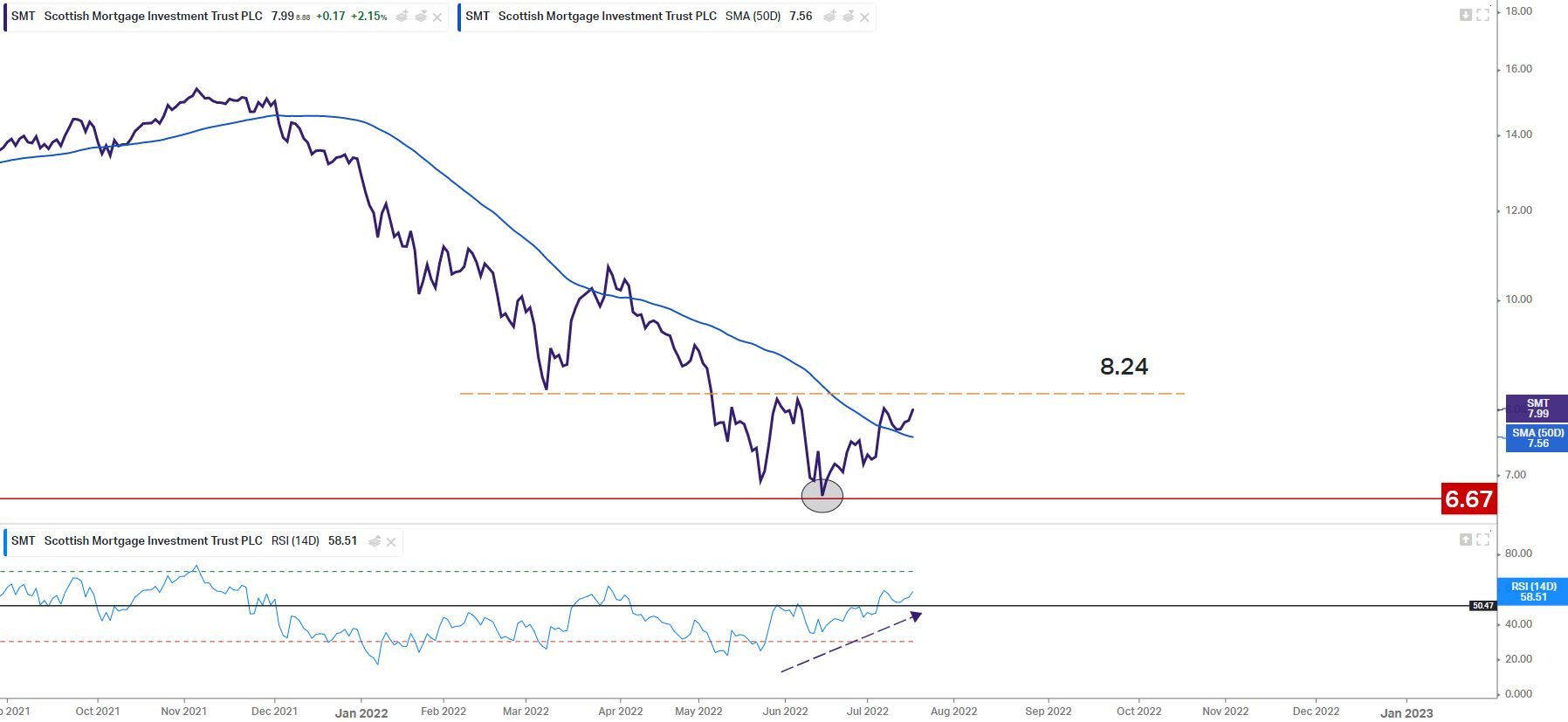Click the Jan 2023 time axis label
The width and height of the screenshot is (1568, 722).
coord(1406,712)
